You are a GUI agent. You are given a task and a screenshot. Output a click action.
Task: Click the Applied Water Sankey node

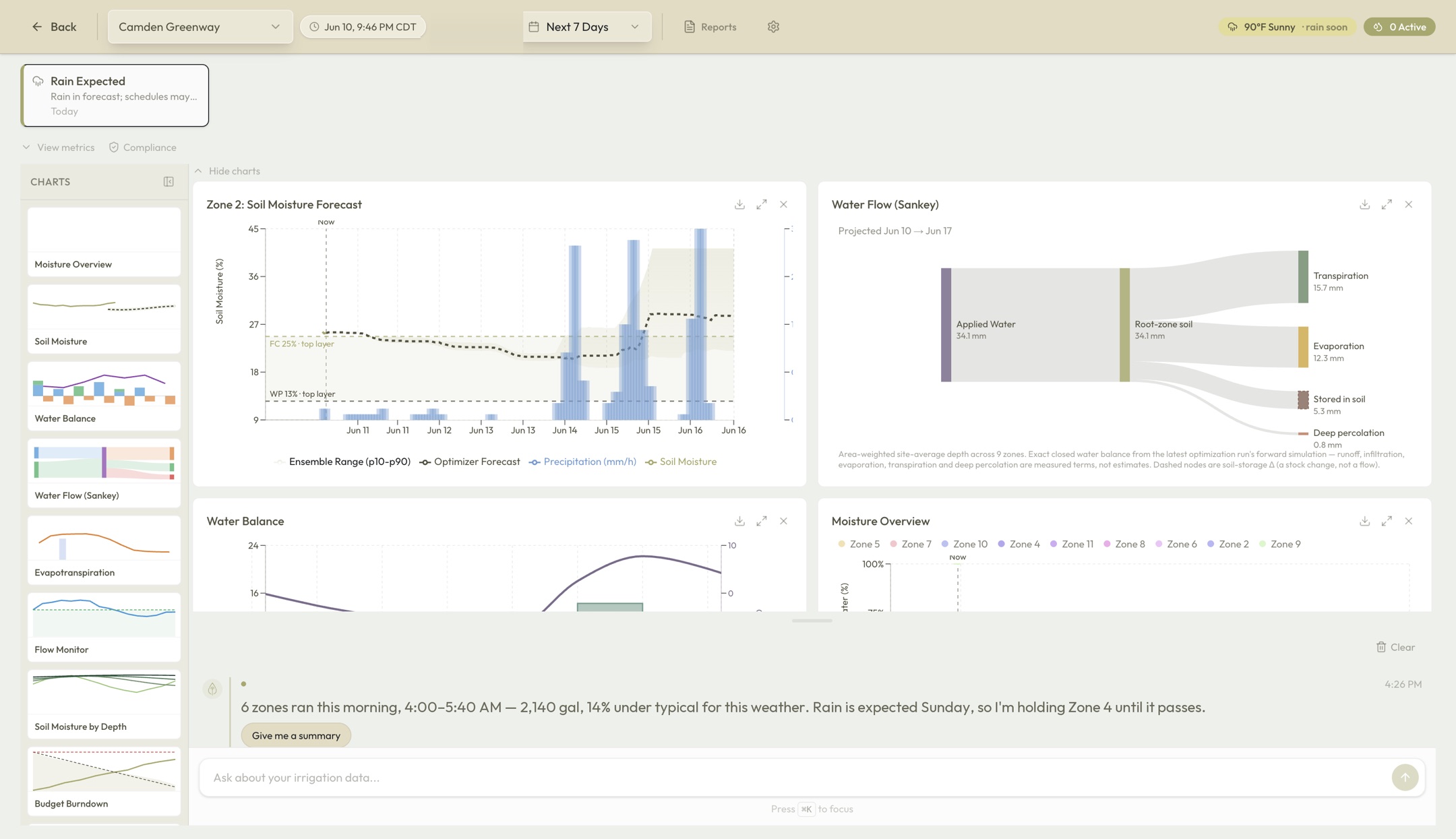click(x=946, y=325)
